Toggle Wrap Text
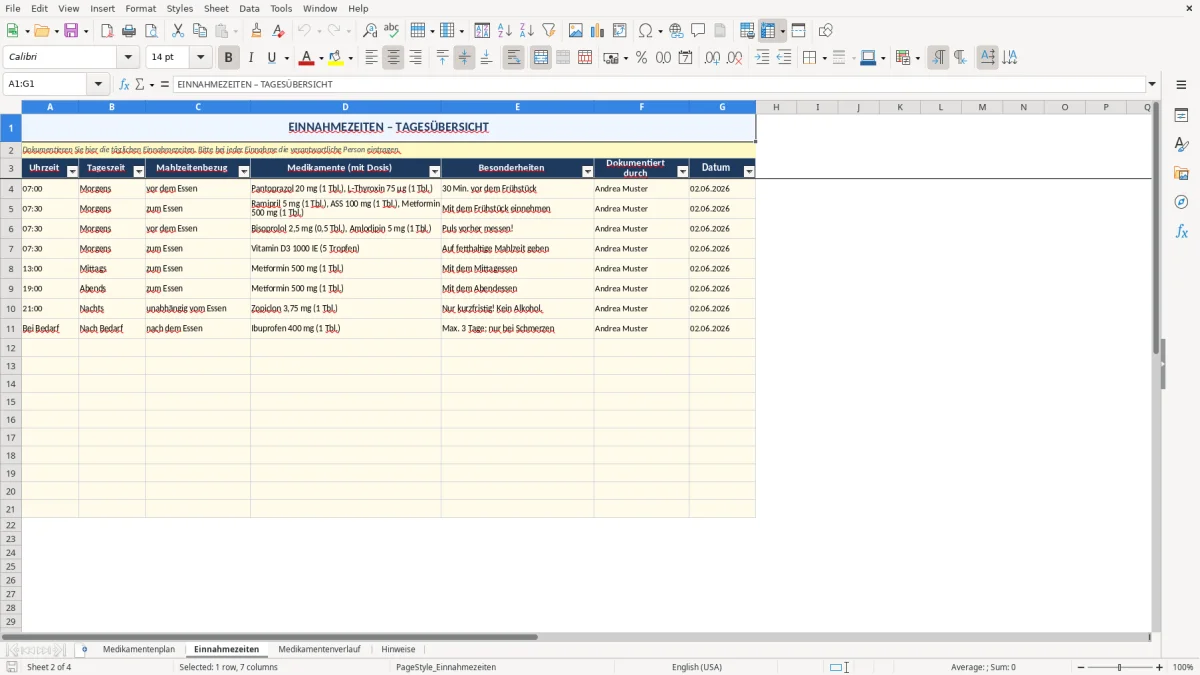Viewport: 1200px width, 675px height. point(513,58)
